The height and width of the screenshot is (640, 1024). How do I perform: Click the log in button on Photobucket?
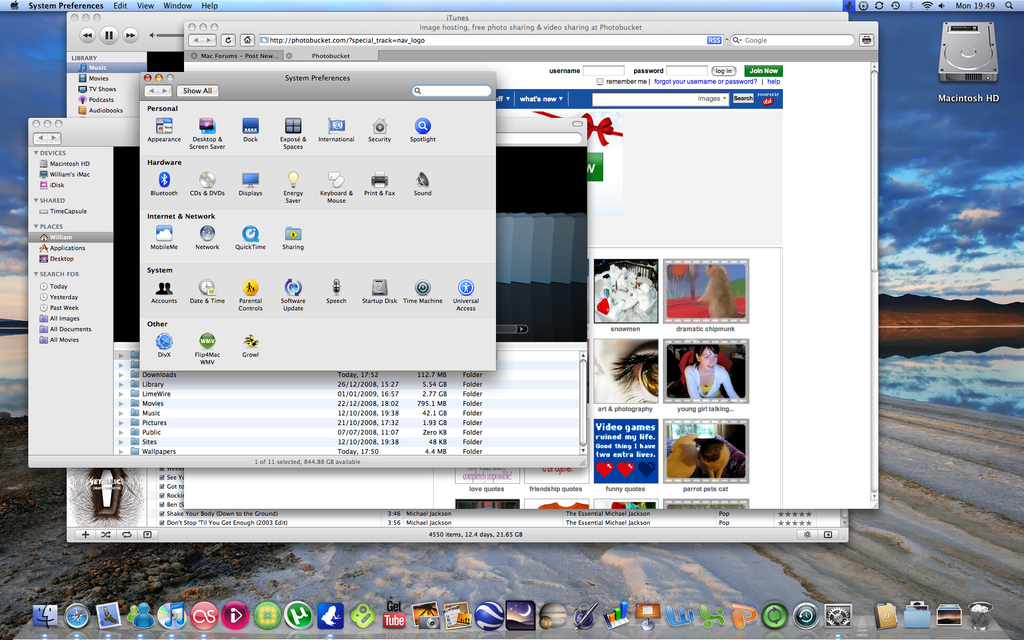pos(723,71)
